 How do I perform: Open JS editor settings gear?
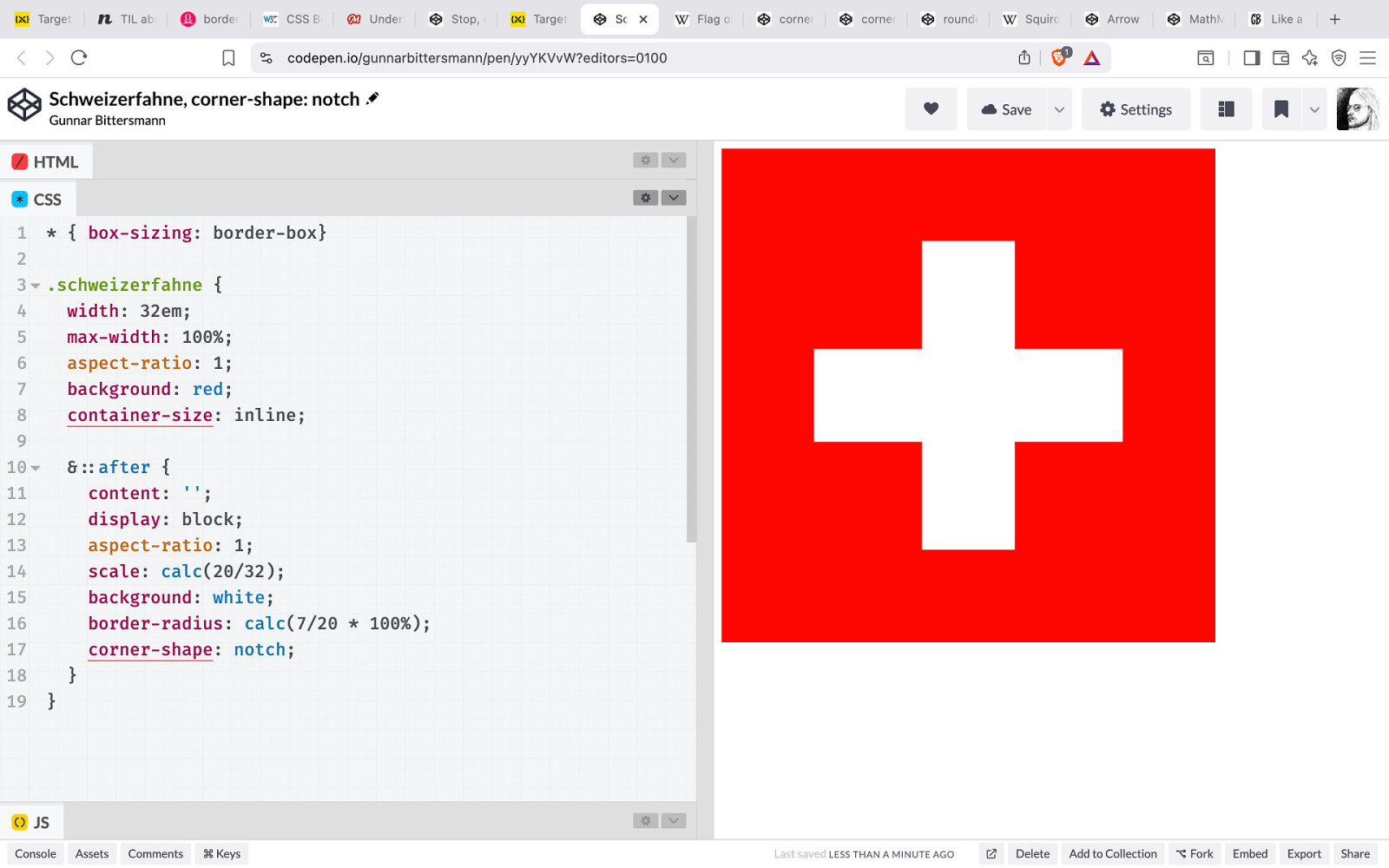coord(645,820)
